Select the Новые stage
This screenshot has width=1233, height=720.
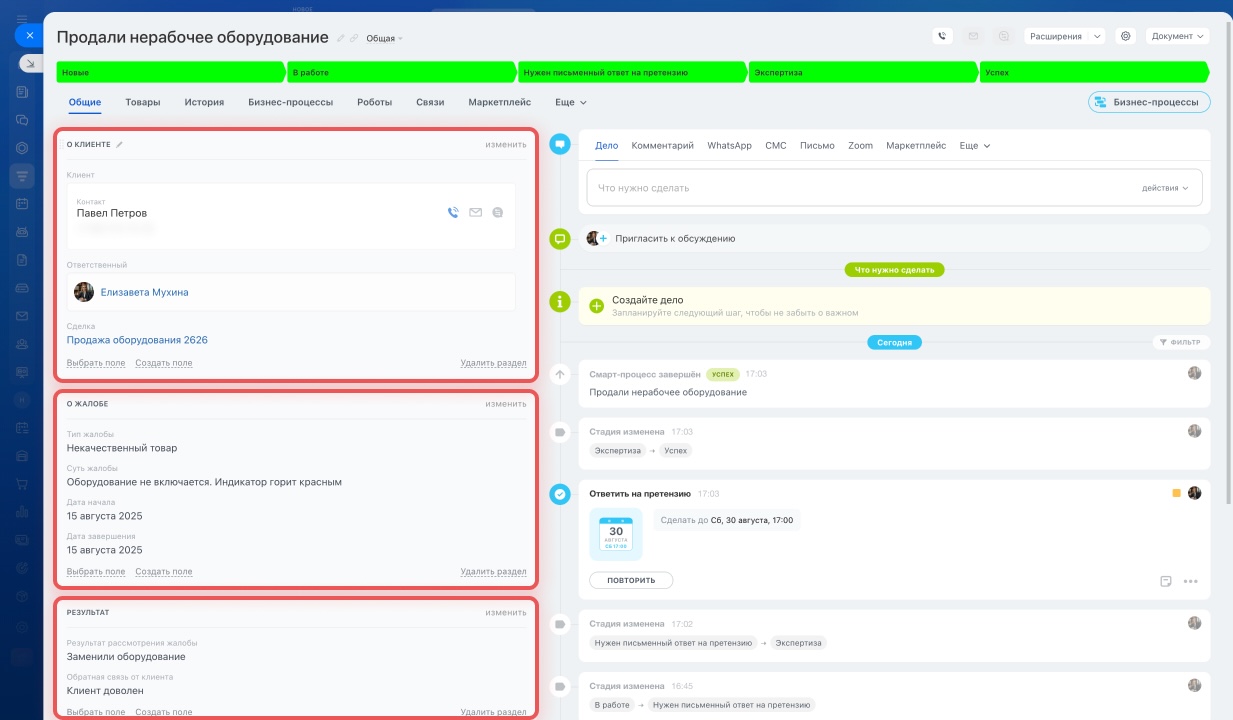click(172, 72)
